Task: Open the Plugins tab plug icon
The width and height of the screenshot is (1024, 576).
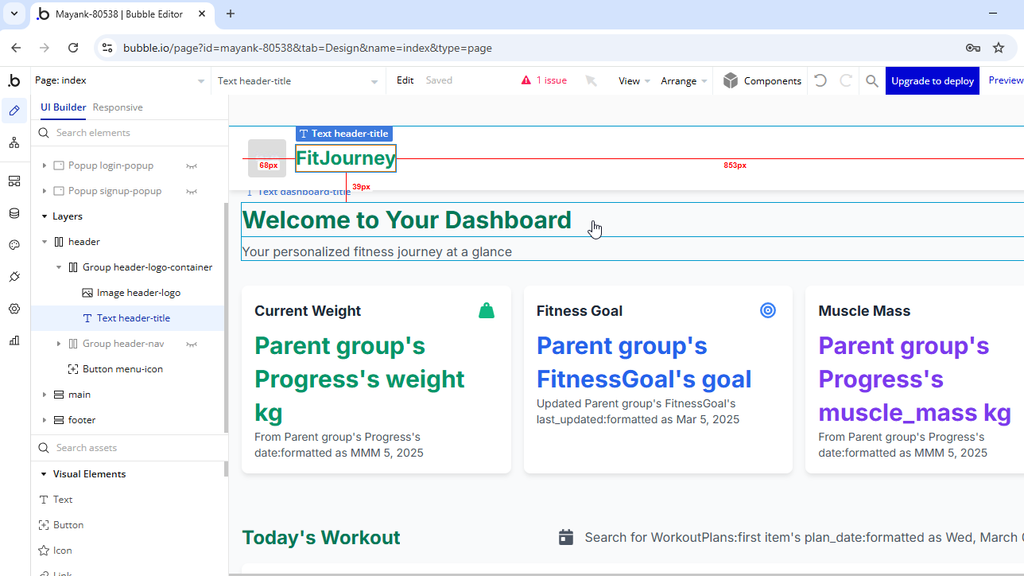Action: (14, 277)
